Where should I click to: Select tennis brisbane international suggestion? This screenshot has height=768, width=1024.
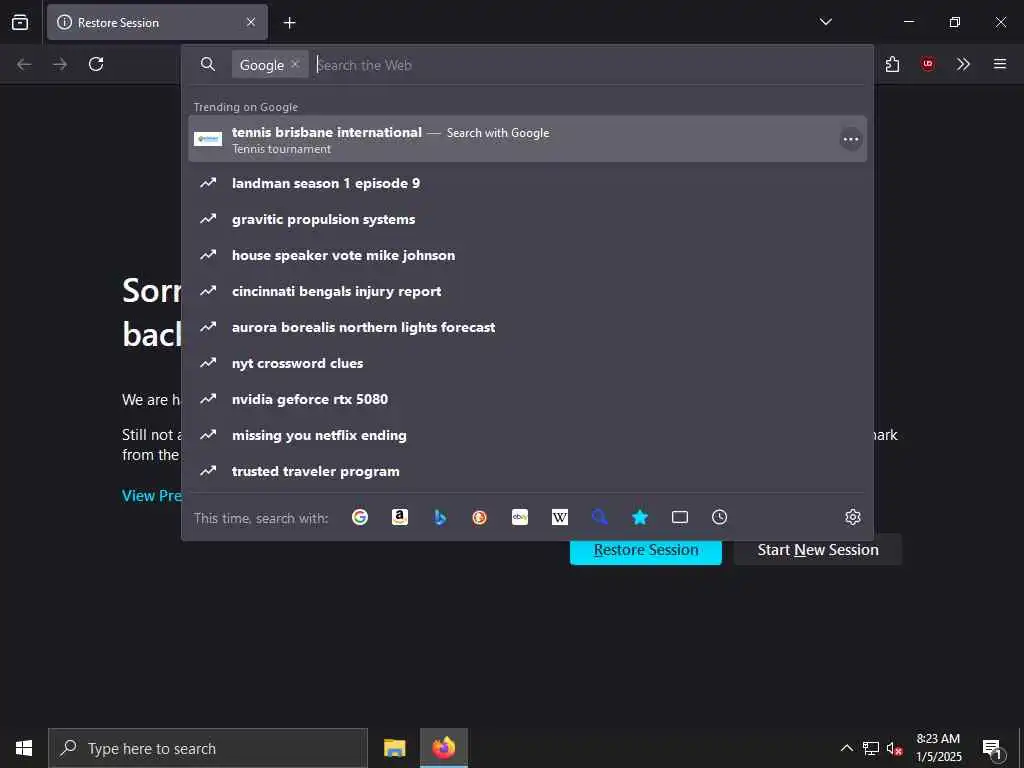click(527, 139)
